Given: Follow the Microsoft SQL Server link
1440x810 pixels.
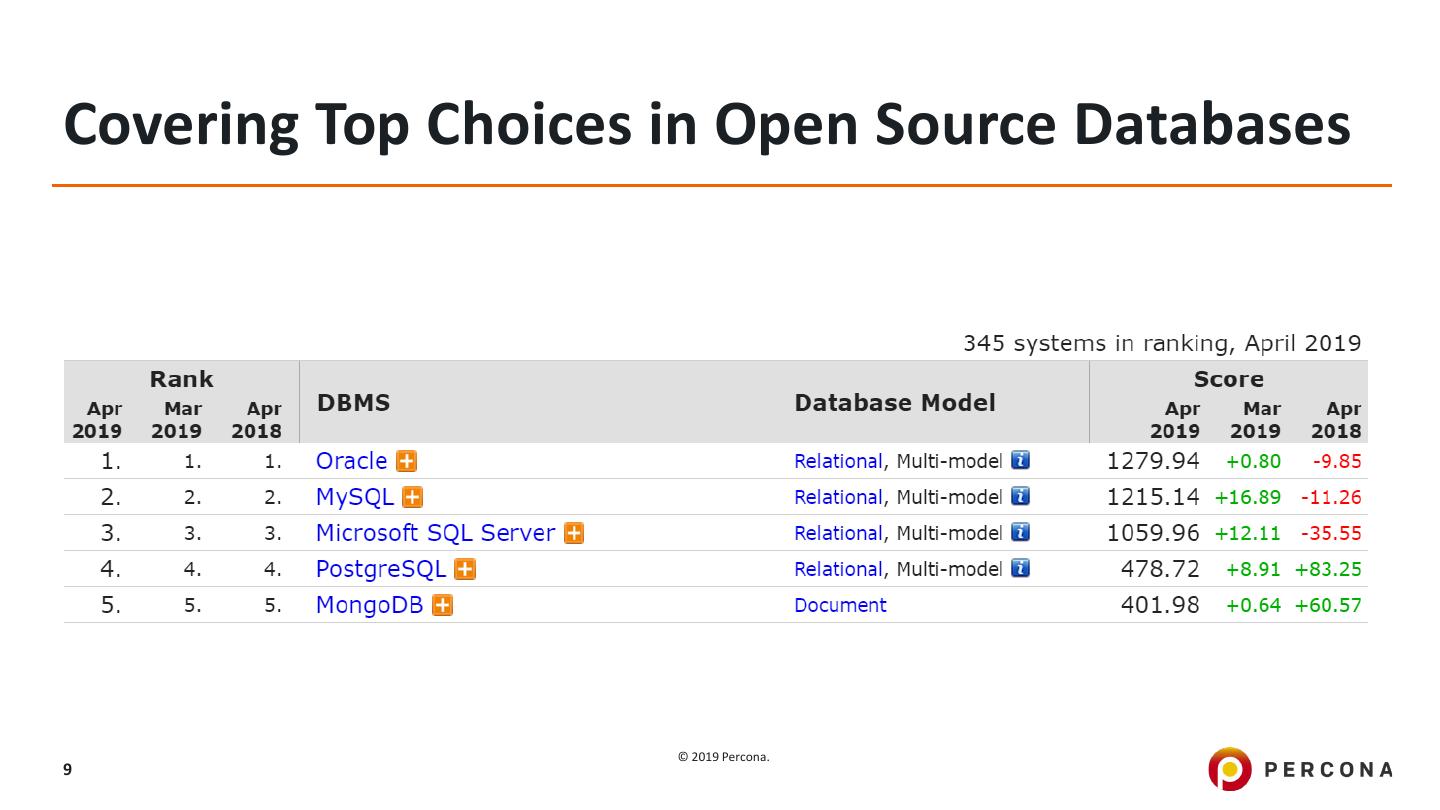Looking at the screenshot, I should click(x=435, y=533).
